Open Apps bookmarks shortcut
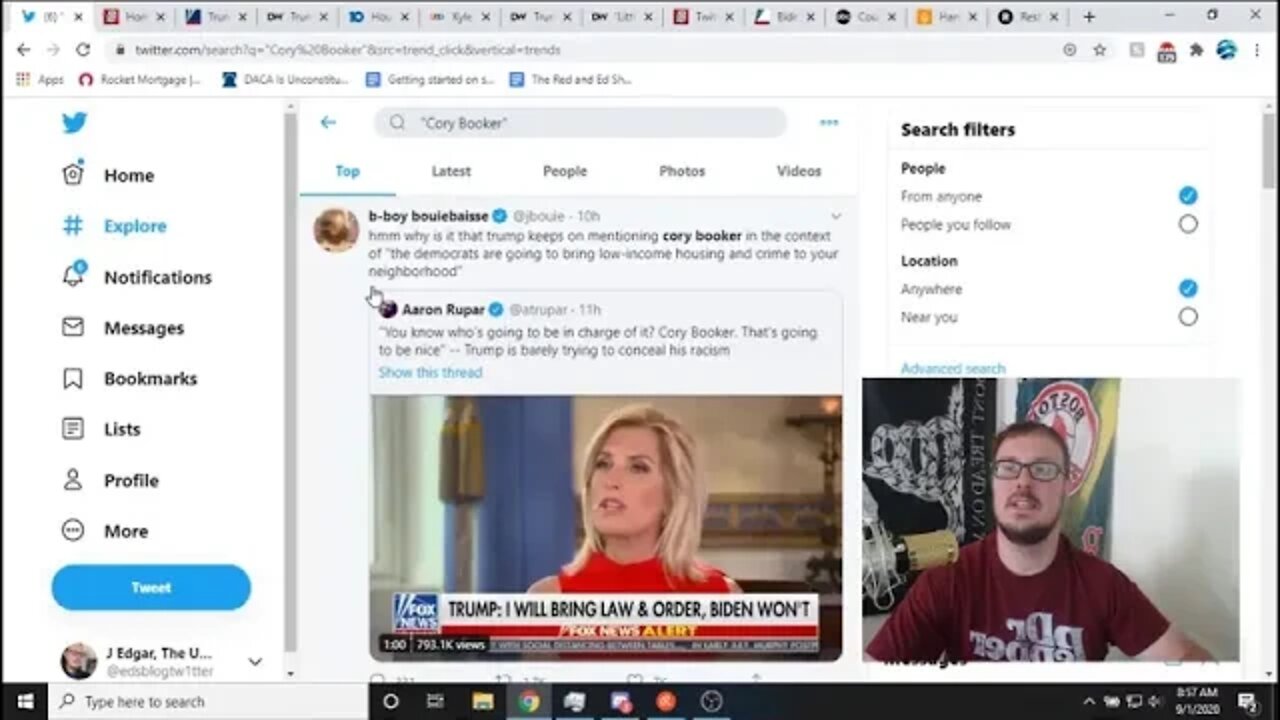 click(x=40, y=79)
